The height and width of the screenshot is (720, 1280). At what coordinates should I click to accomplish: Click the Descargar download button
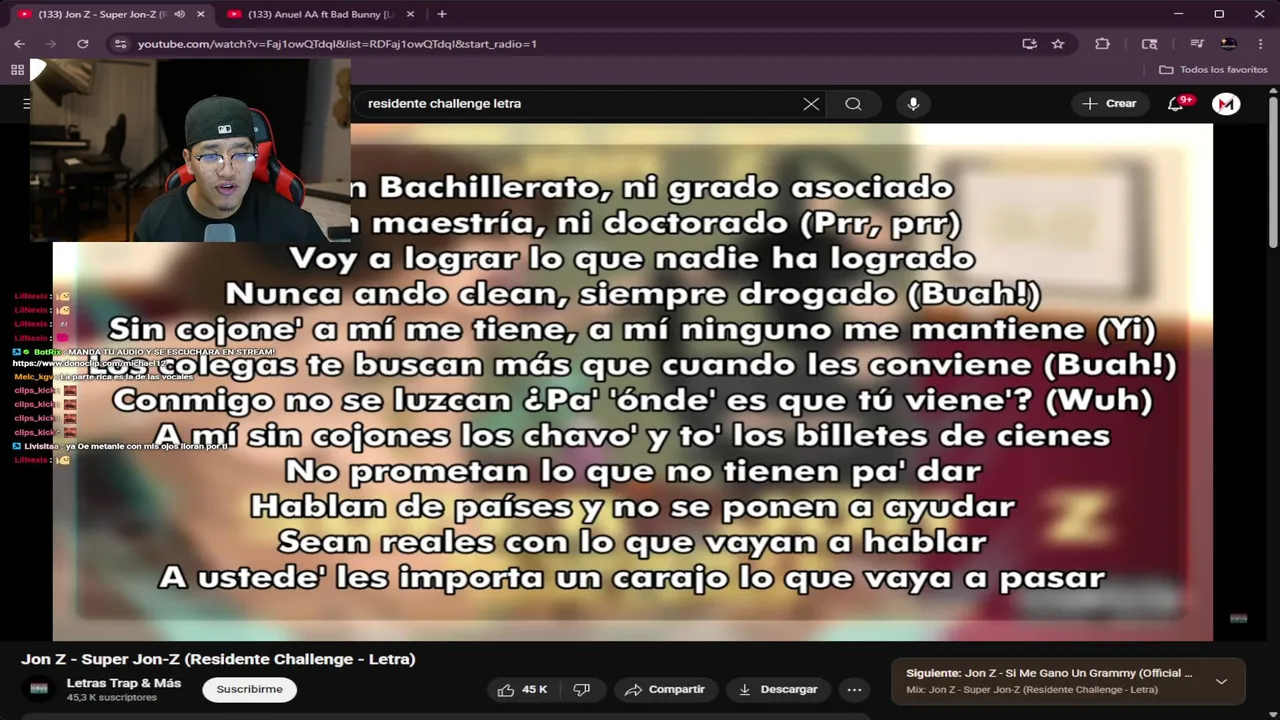coord(778,690)
